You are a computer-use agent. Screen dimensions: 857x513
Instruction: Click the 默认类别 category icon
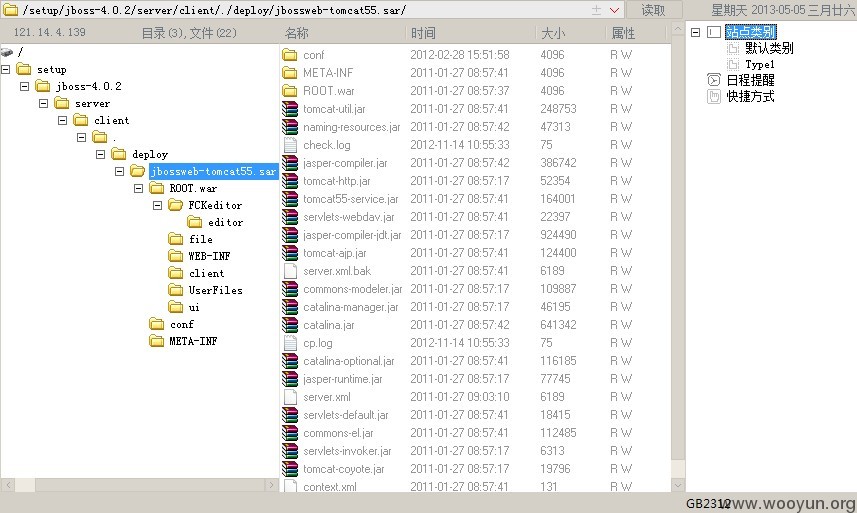pos(733,49)
